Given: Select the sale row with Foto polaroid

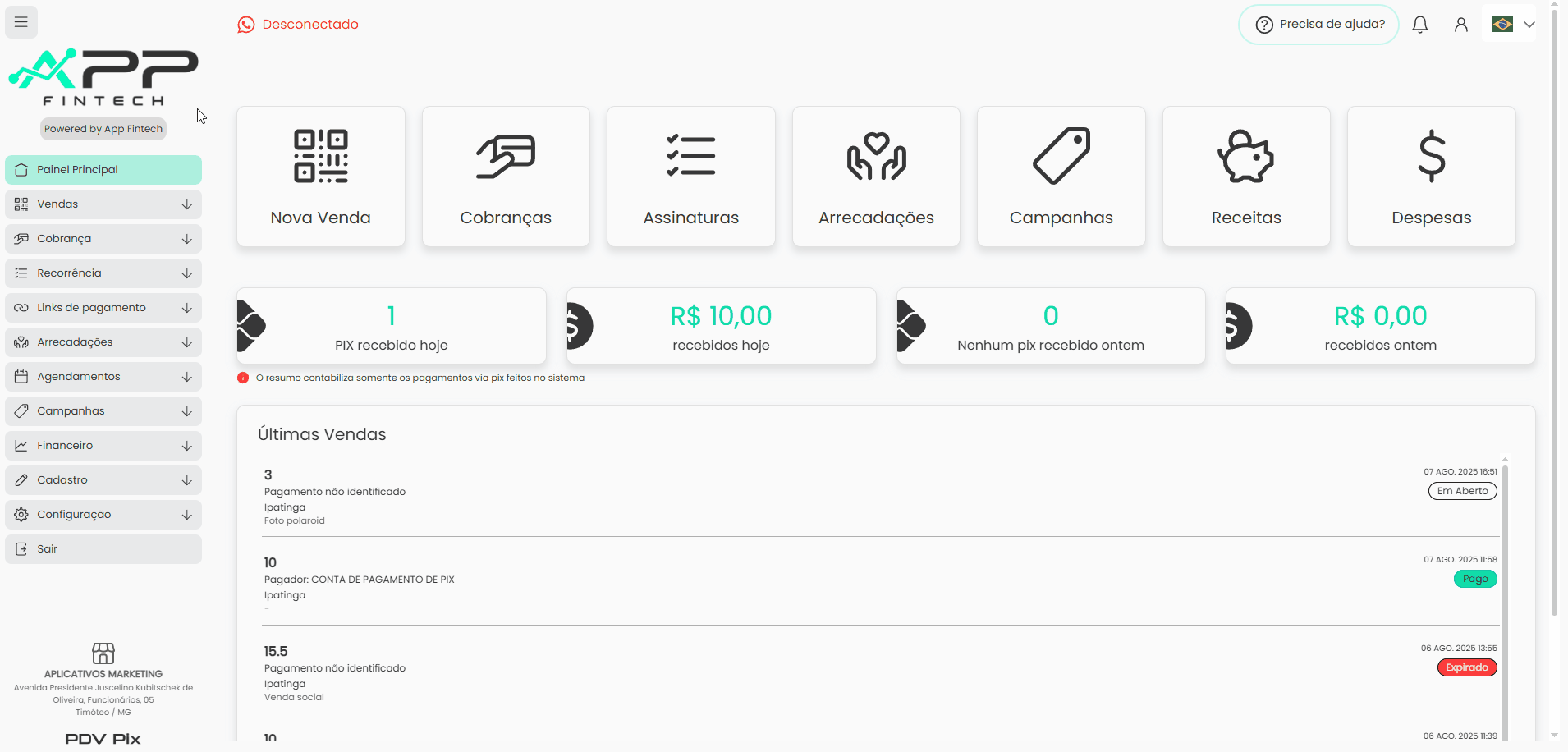Looking at the screenshot, I should point(880,498).
